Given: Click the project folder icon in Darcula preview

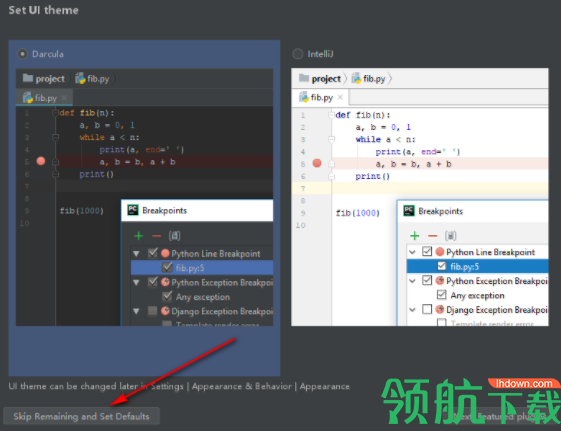Looking at the screenshot, I should [x=28, y=78].
